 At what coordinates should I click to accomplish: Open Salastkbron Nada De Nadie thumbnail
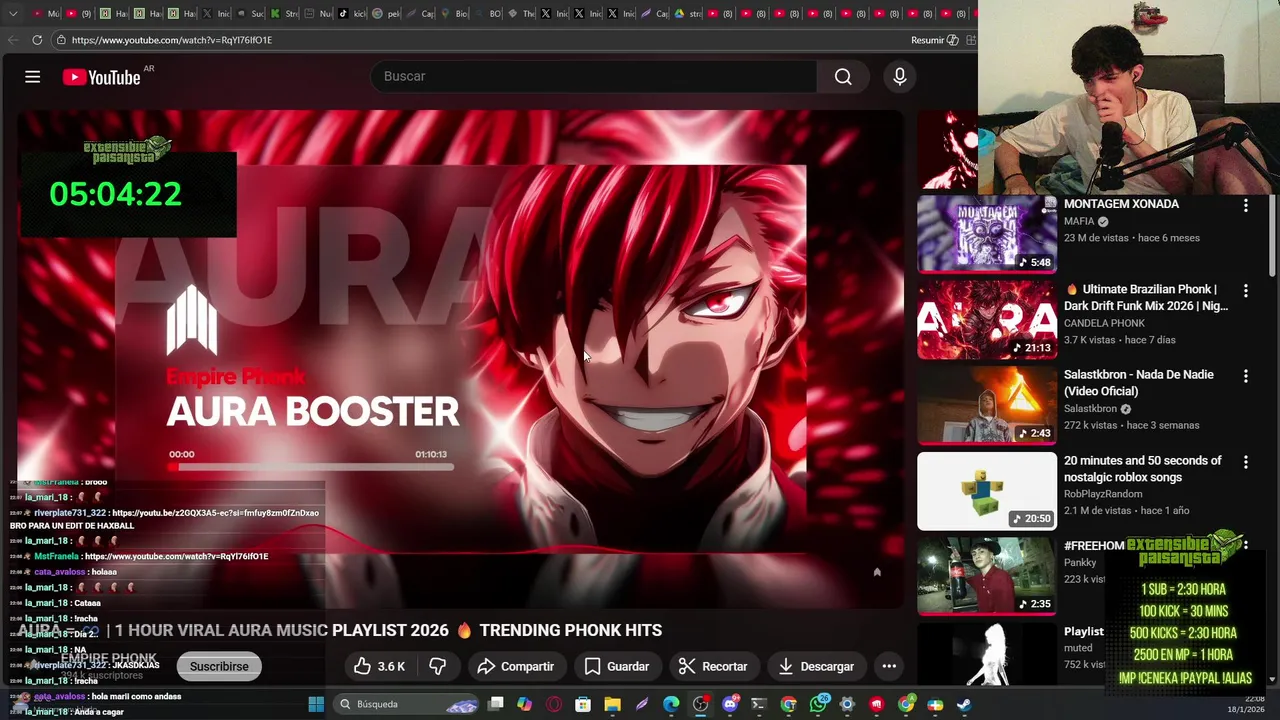[987, 405]
